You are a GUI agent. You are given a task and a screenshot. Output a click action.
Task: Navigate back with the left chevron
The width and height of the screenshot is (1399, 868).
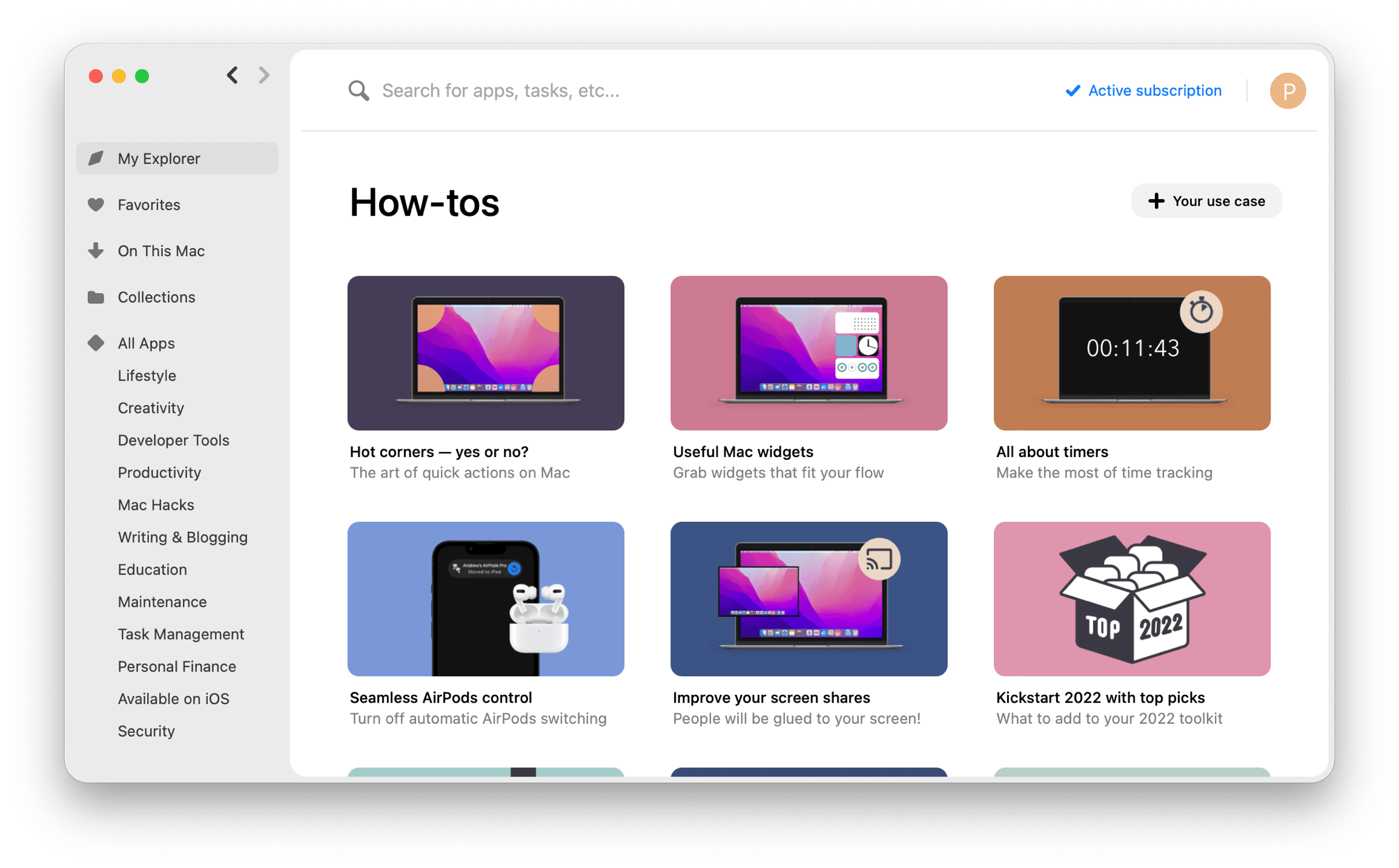point(232,75)
